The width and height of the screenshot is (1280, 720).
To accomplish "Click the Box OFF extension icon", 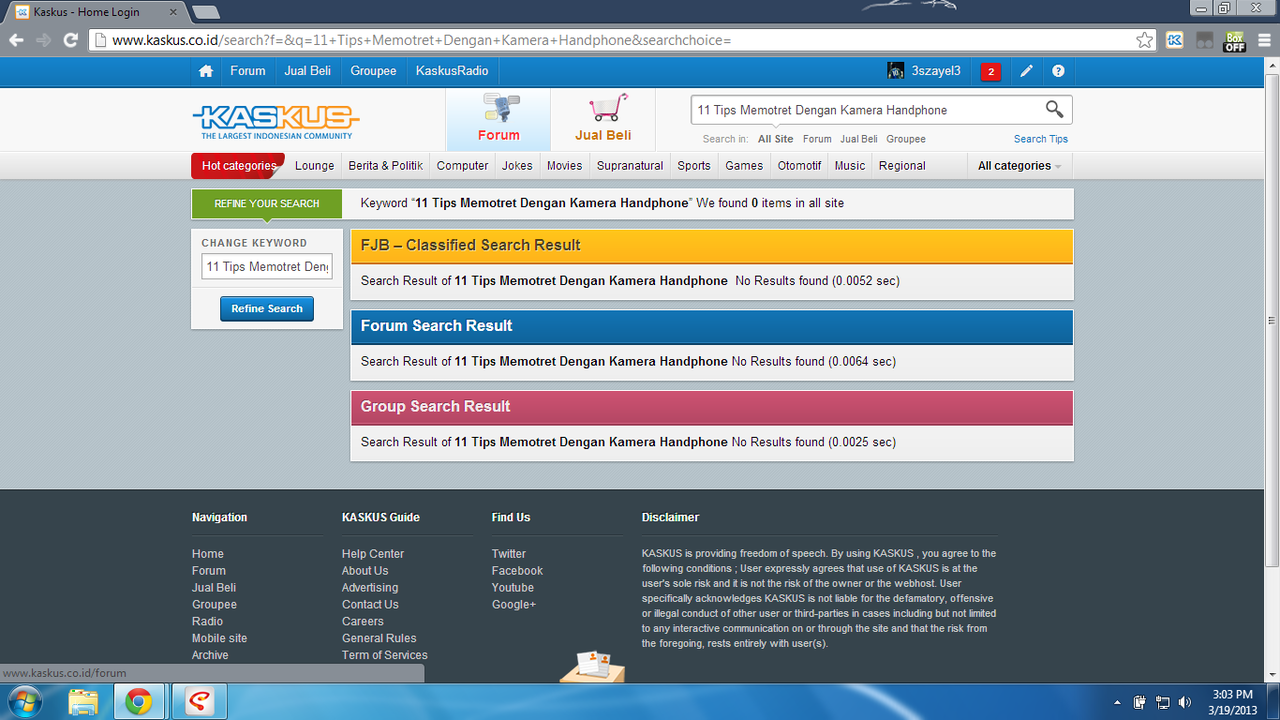I will (x=1235, y=41).
